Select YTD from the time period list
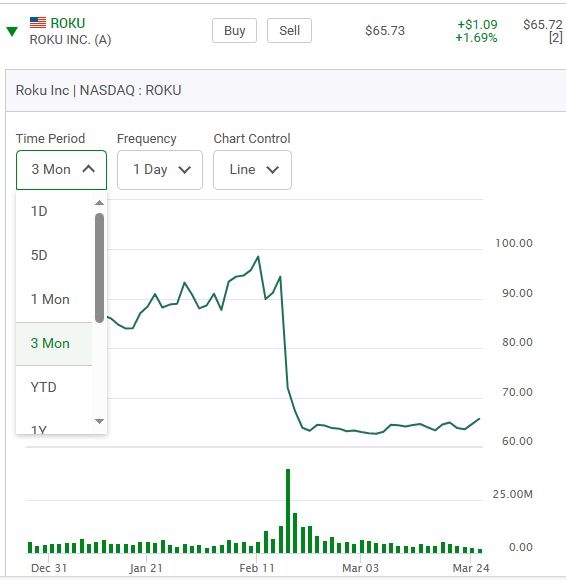This screenshot has width=566, height=580. tap(54, 387)
